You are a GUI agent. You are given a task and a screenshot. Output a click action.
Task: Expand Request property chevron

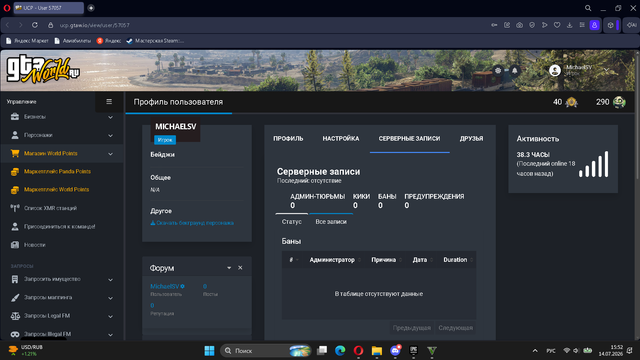pos(110,280)
